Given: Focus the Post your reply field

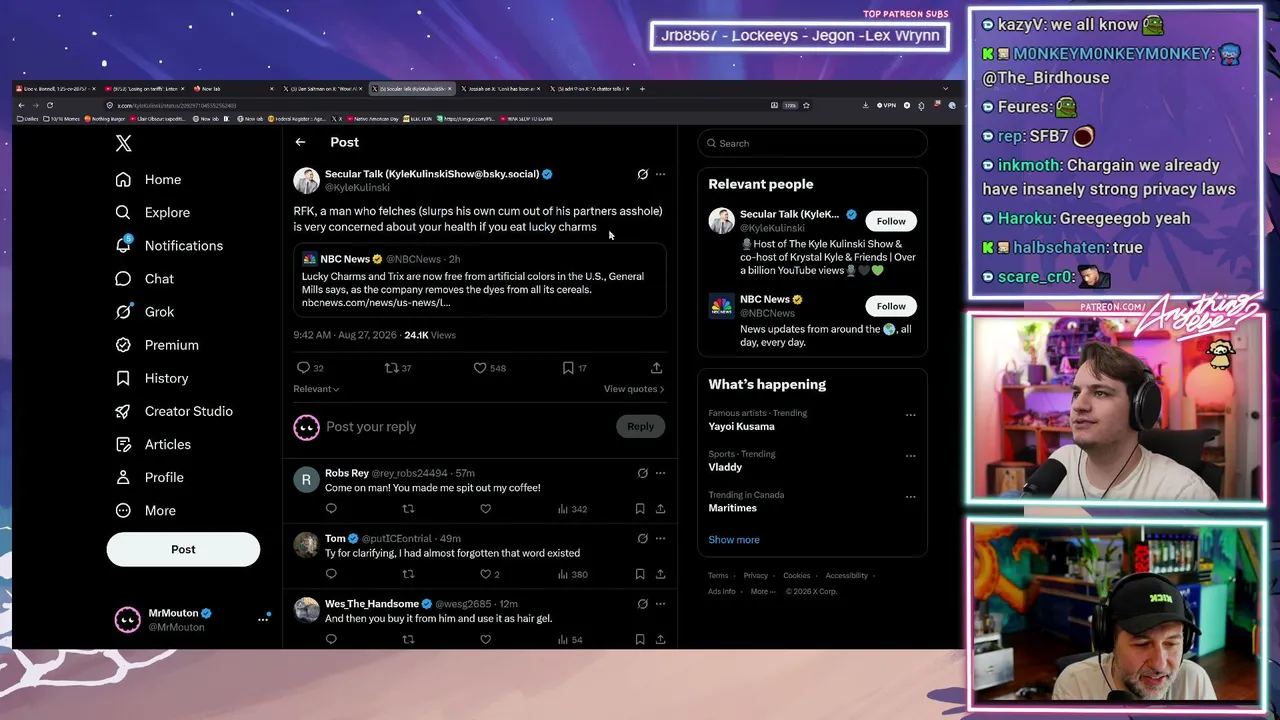Looking at the screenshot, I should pyautogui.click(x=465, y=427).
